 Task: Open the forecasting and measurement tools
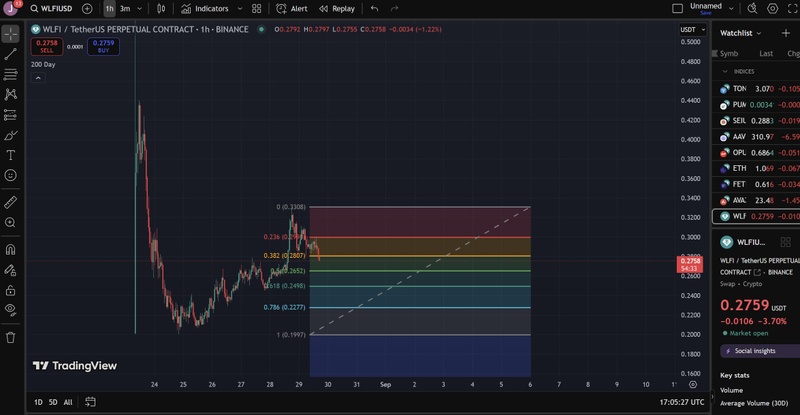click(11, 115)
